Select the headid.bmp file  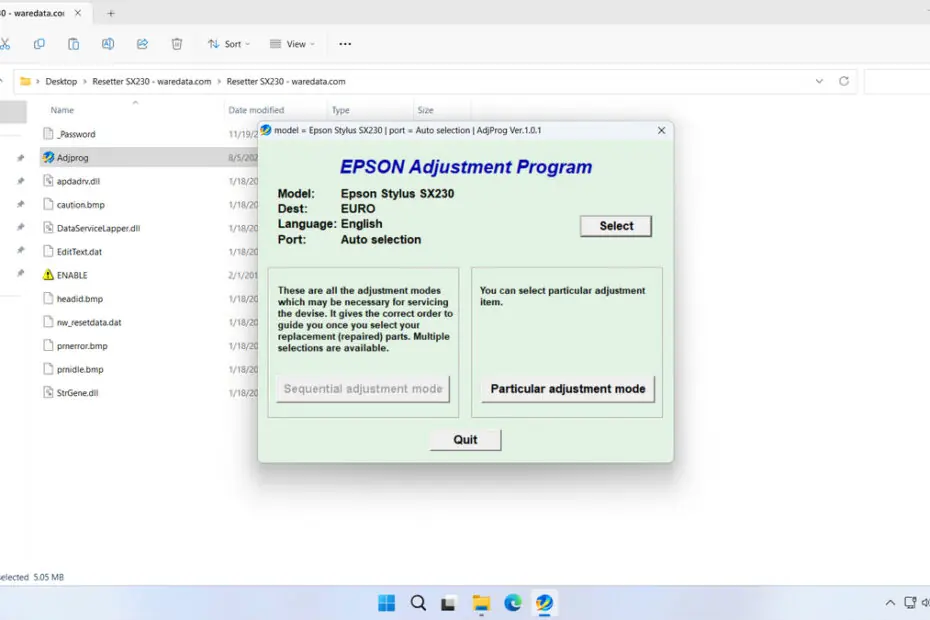click(79, 298)
